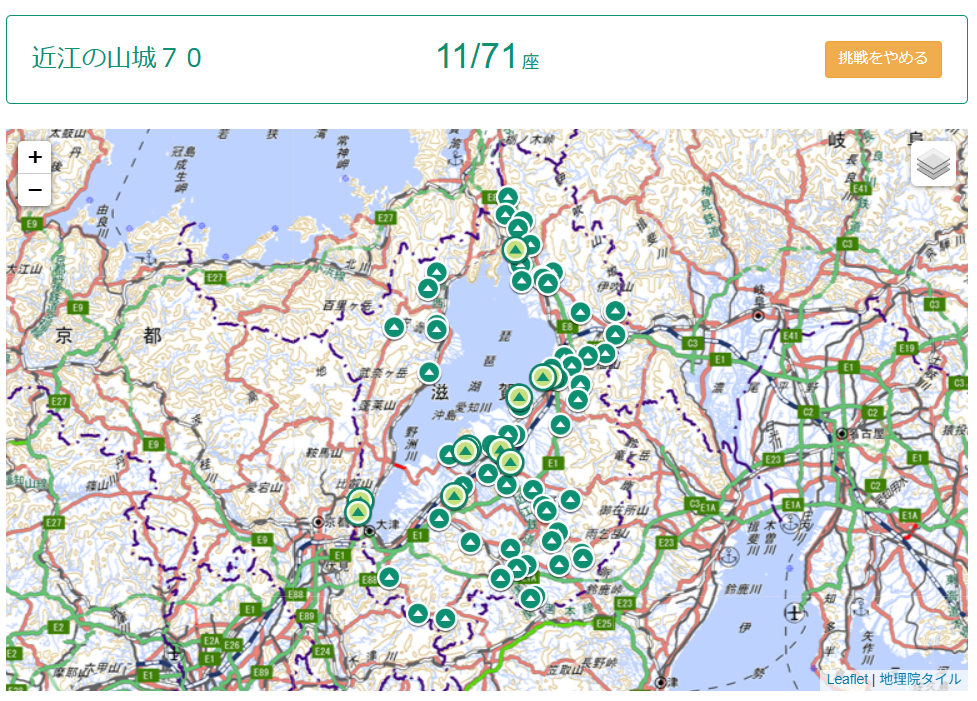Image resolution: width=977 pixels, height=701 pixels.
Task: Select highlighted marker at lake's northern tip
Action: [516, 250]
